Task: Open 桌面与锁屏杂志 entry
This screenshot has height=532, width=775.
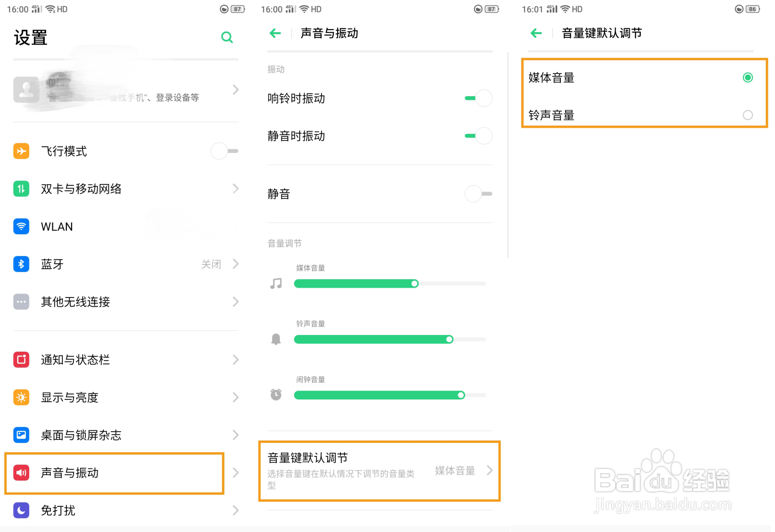Action: tap(126, 435)
